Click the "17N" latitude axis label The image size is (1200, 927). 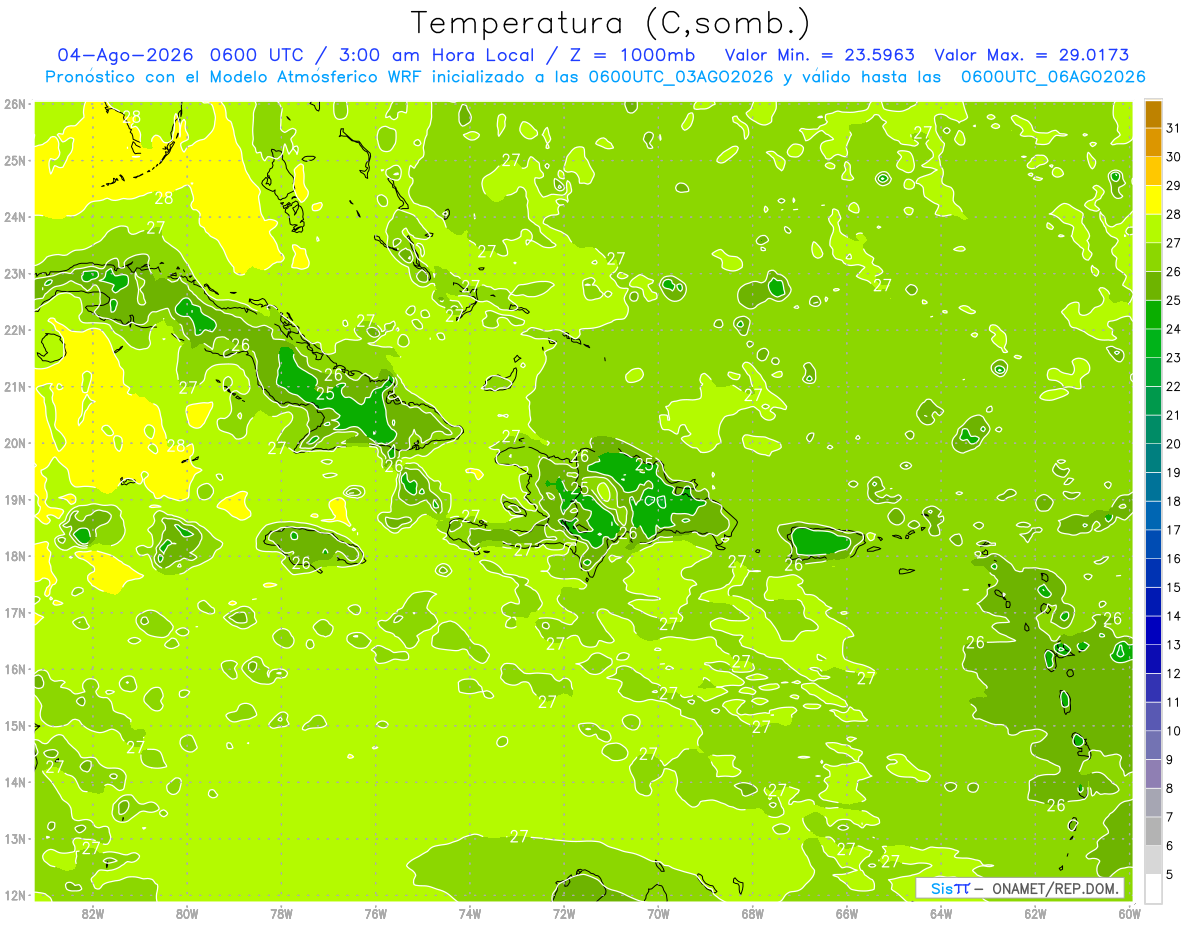tap(15, 612)
